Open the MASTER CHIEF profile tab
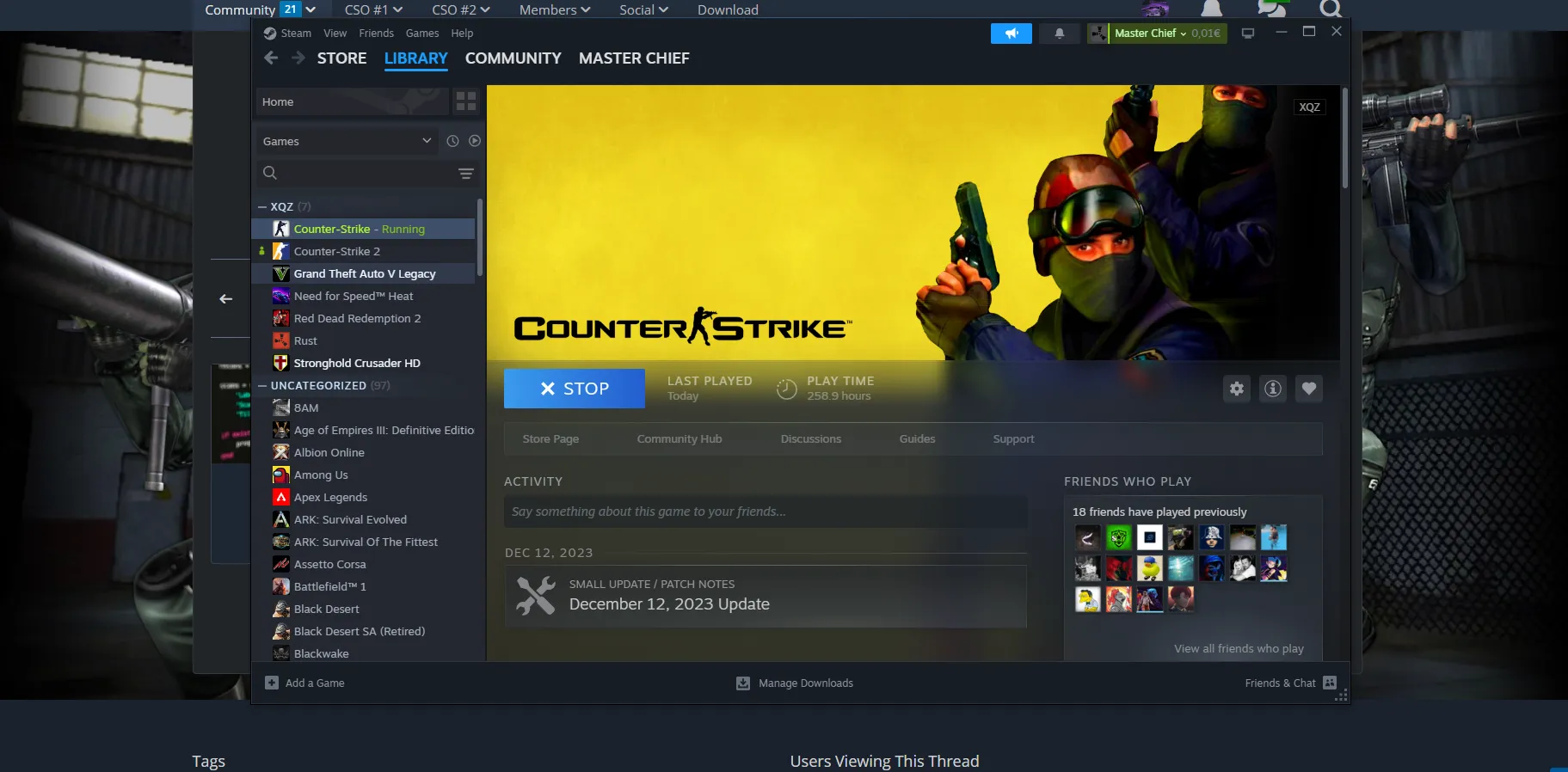 [634, 58]
